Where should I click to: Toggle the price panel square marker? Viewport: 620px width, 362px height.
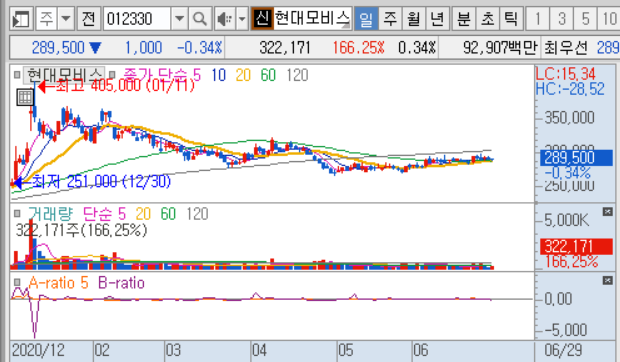pos(17,74)
